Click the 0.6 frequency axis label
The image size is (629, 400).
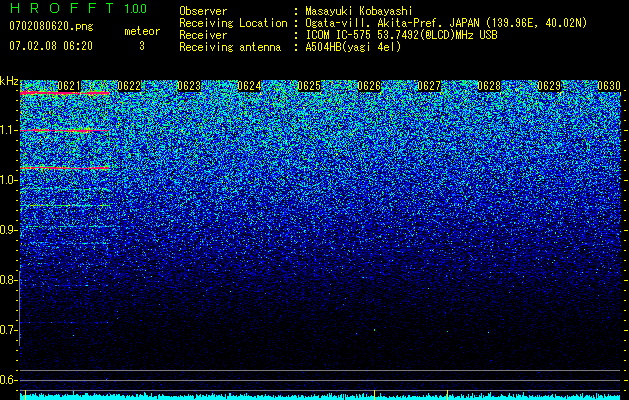(x=9, y=380)
